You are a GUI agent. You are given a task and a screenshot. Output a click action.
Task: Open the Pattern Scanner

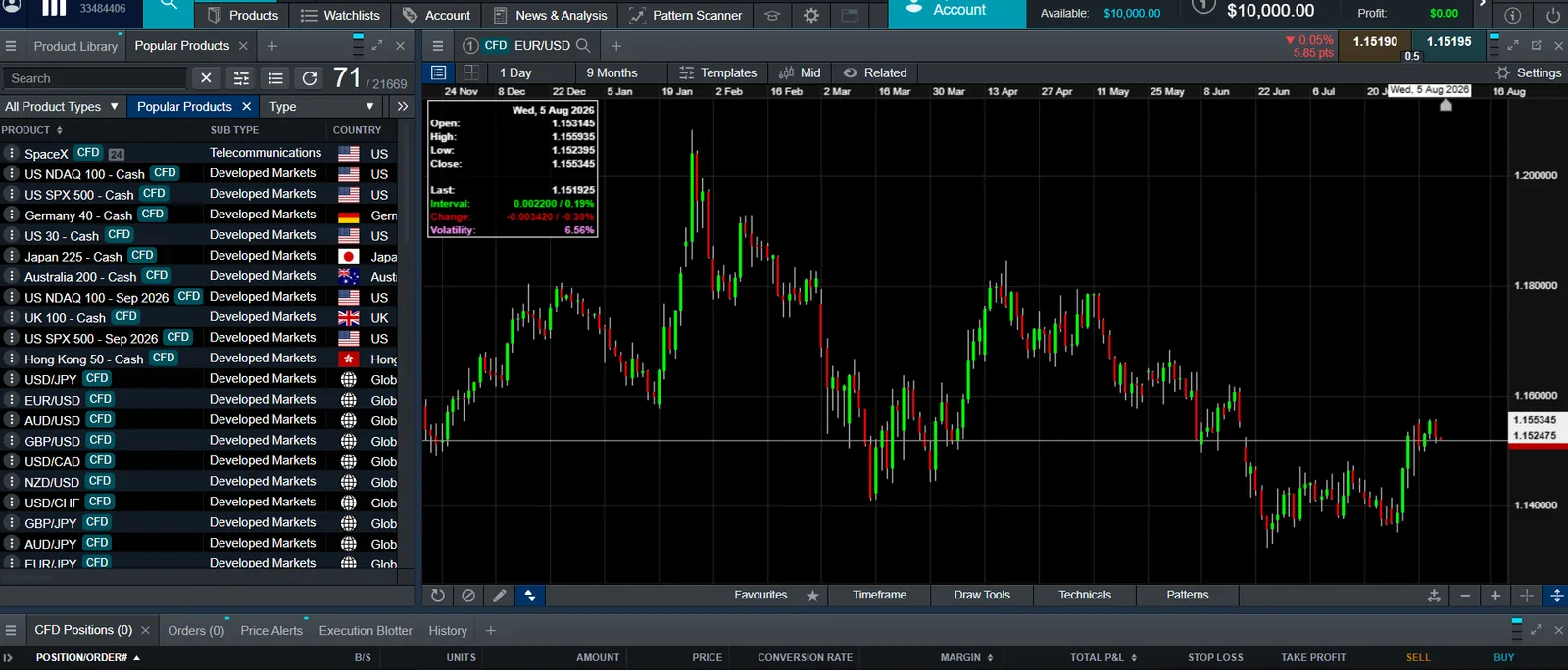point(686,15)
